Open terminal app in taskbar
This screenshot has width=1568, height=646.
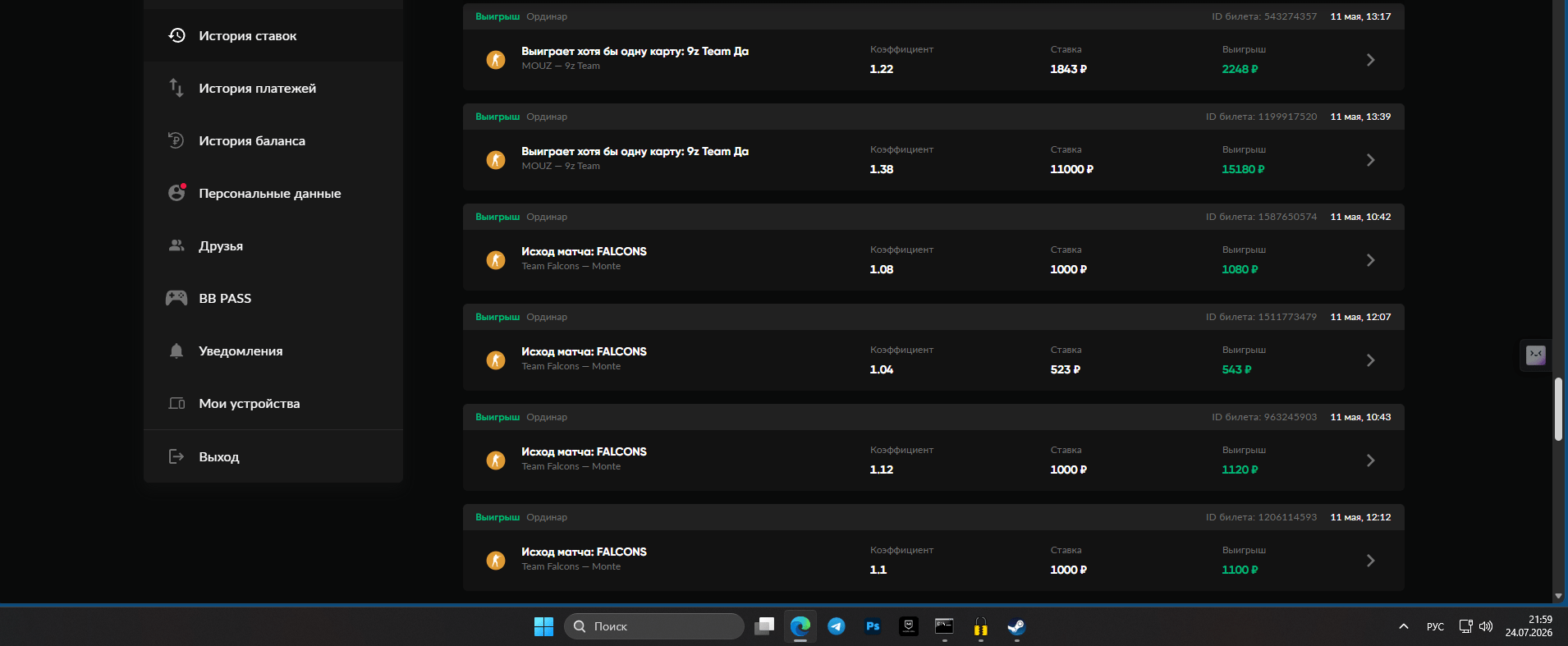coord(944,626)
